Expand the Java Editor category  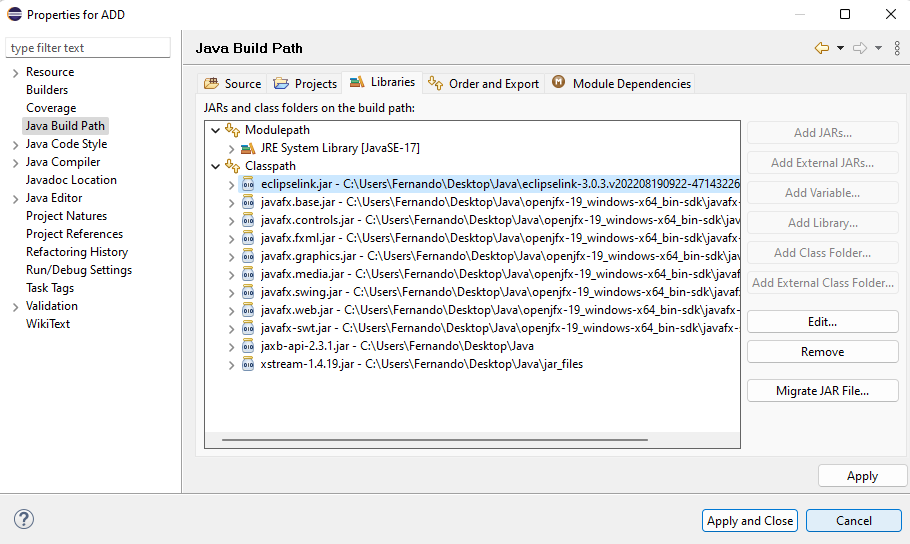16,199
